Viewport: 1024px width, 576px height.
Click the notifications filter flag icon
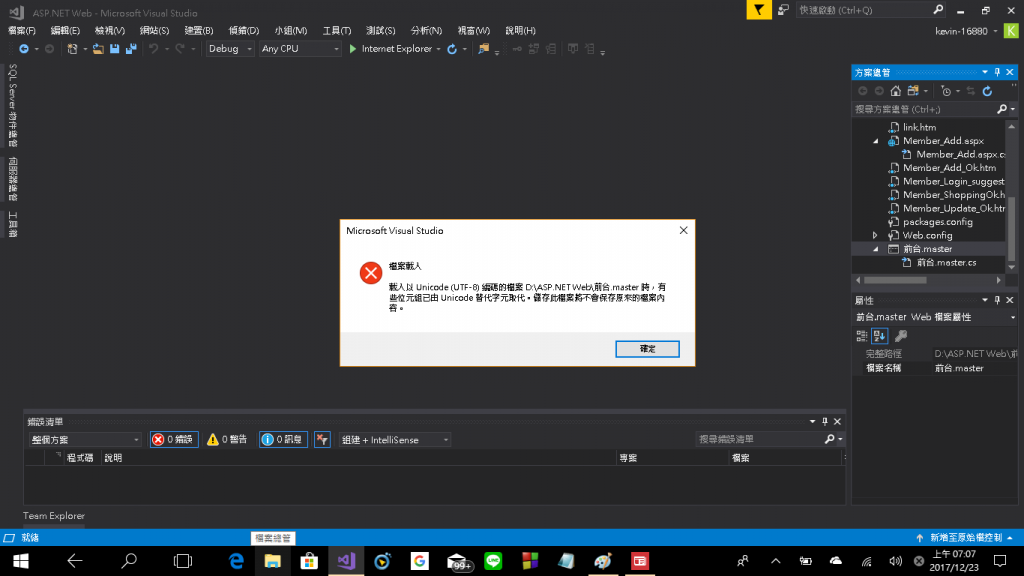[759, 10]
